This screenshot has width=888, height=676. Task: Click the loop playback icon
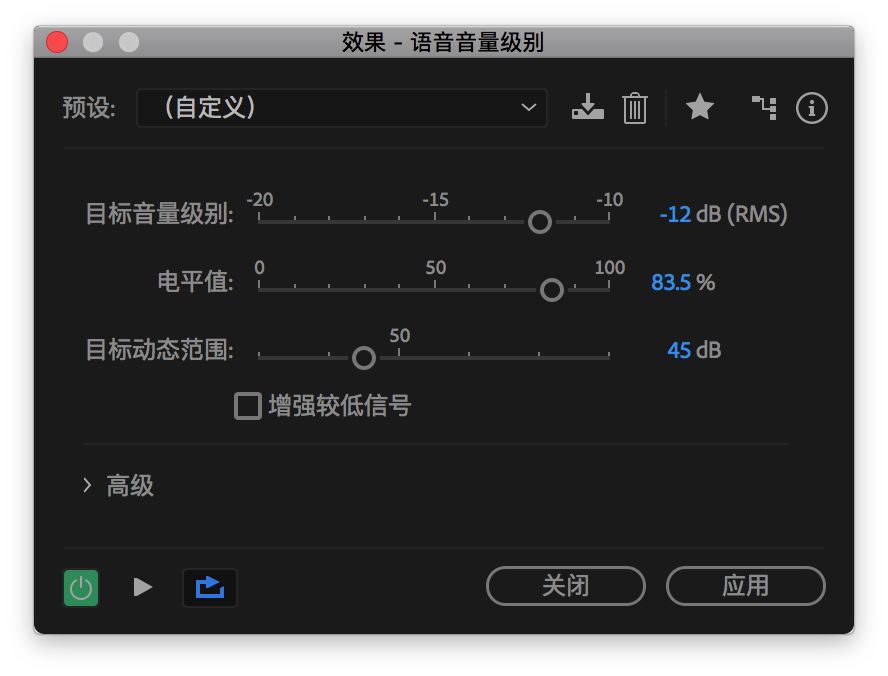[209, 588]
